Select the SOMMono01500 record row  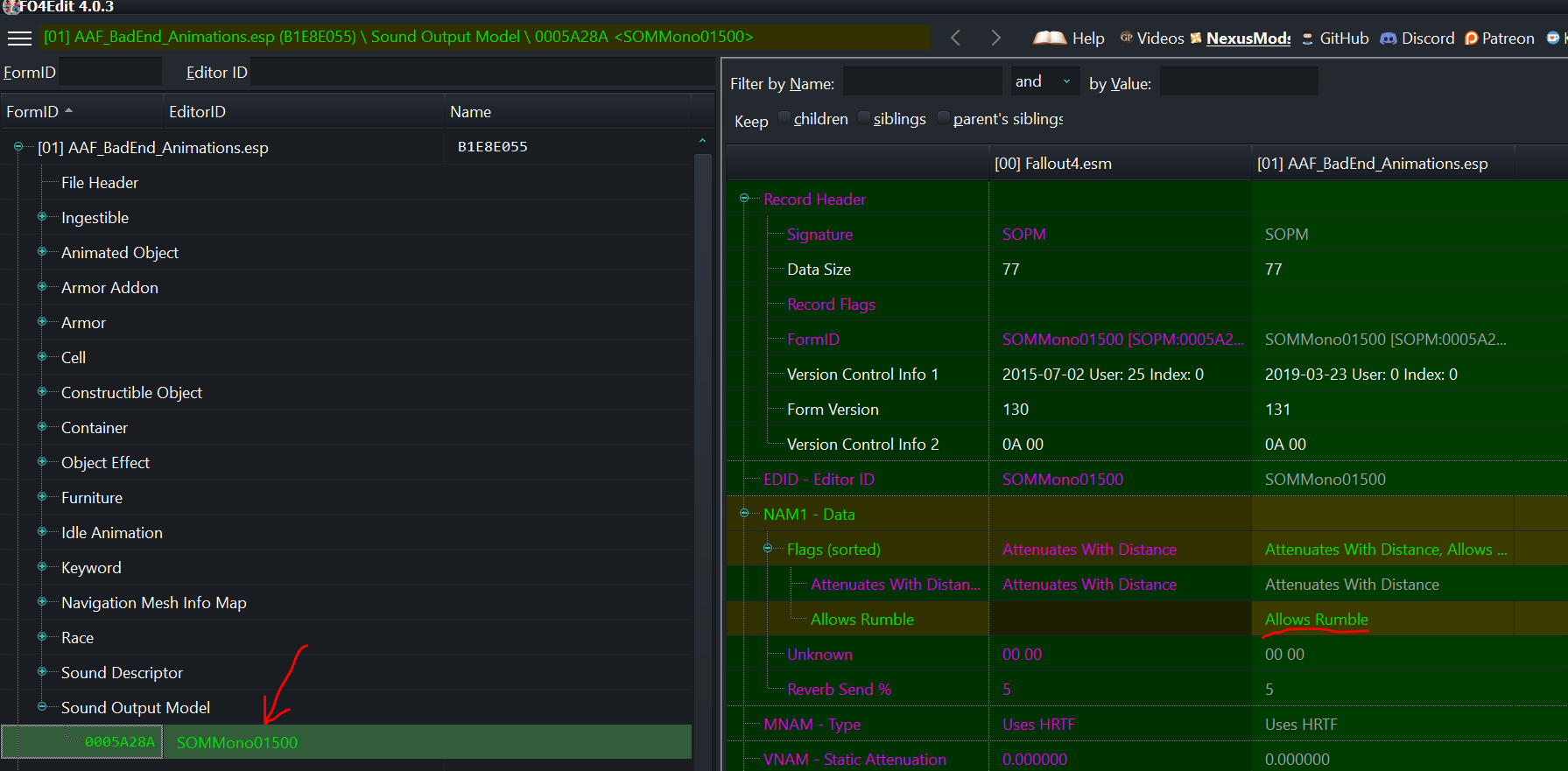pos(236,742)
